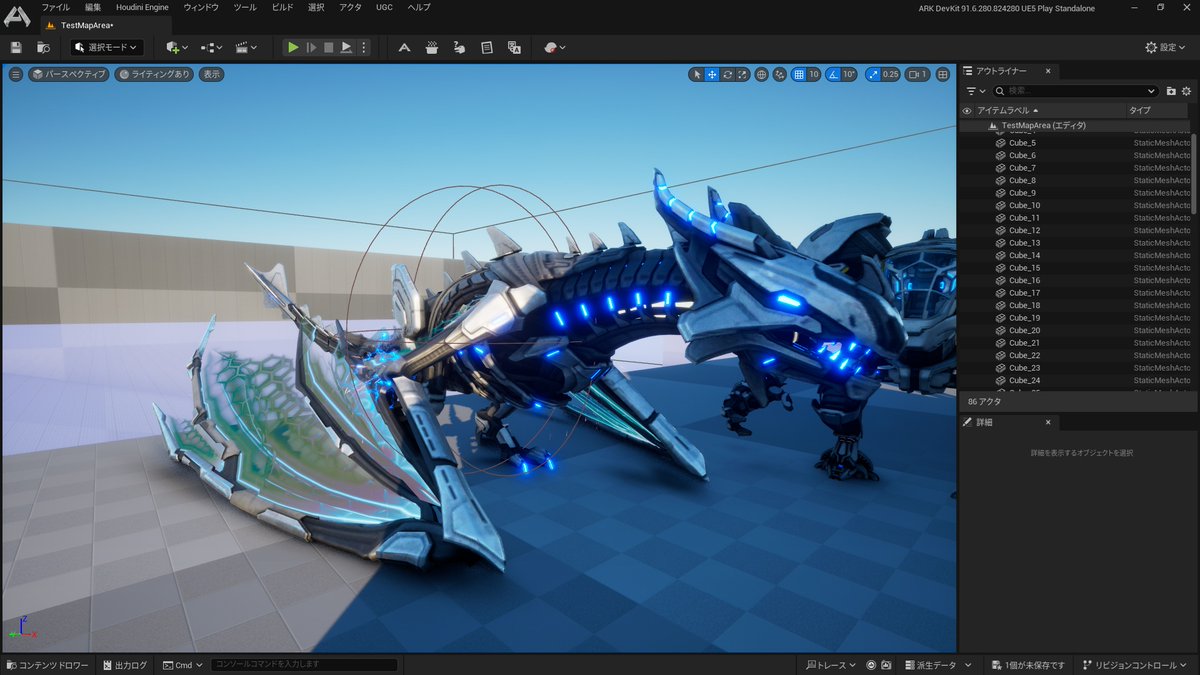
Task: Adjust camera speed setting 1
Action: click(x=918, y=74)
